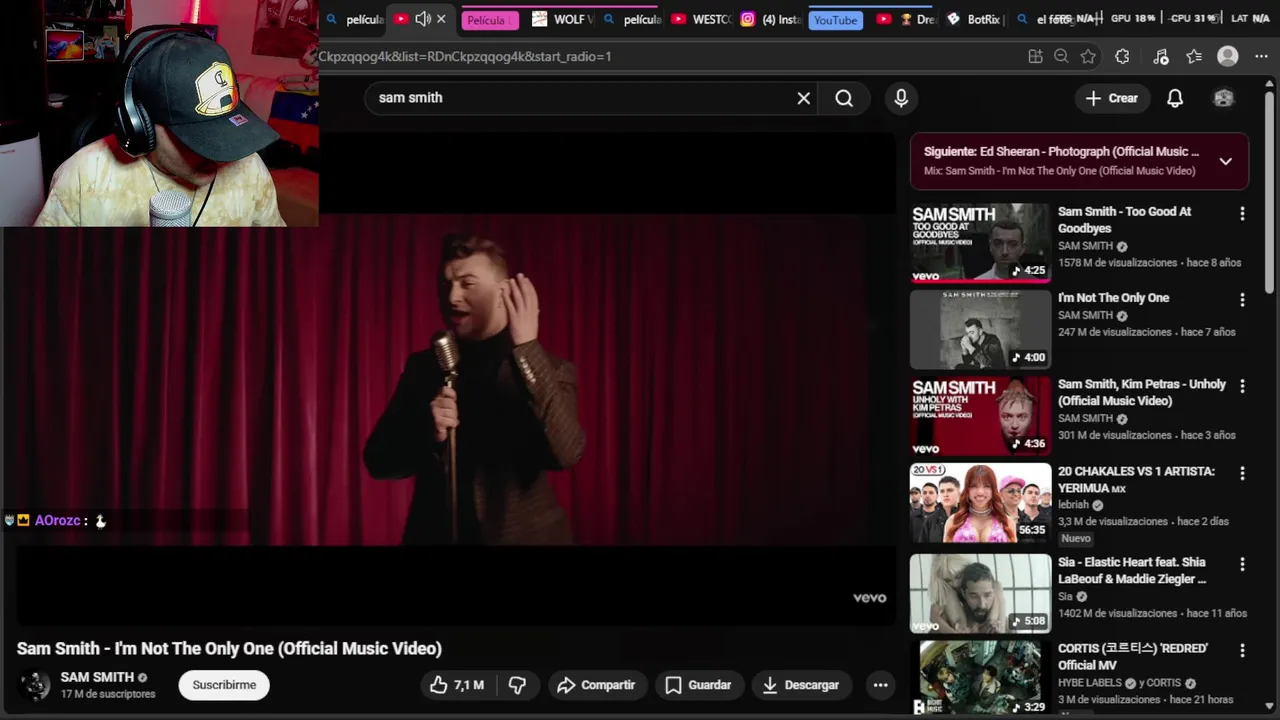This screenshot has height=720, width=1280.
Task: Click the Suscribirme button
Action: (224, 685)
